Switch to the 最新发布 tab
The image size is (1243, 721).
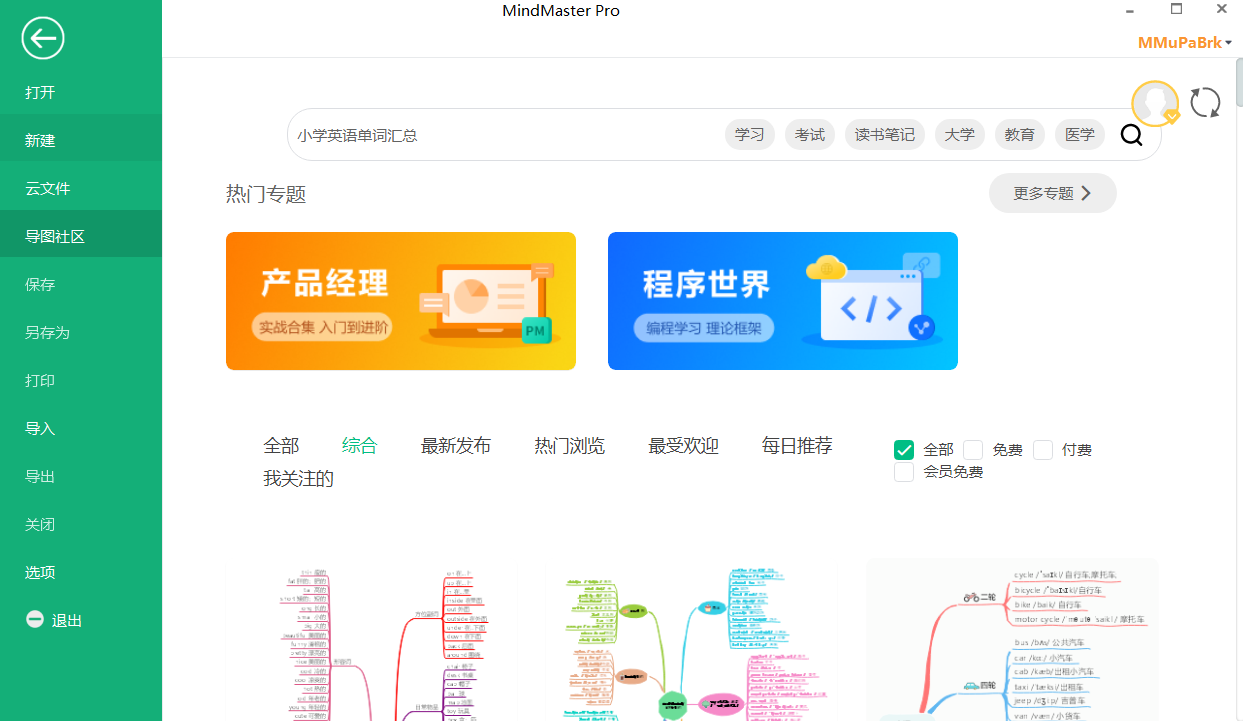pos(456,446)
